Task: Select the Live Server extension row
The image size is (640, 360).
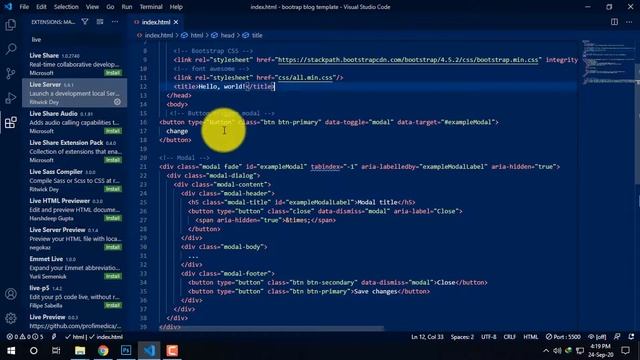Action: [x=74, y=93]
